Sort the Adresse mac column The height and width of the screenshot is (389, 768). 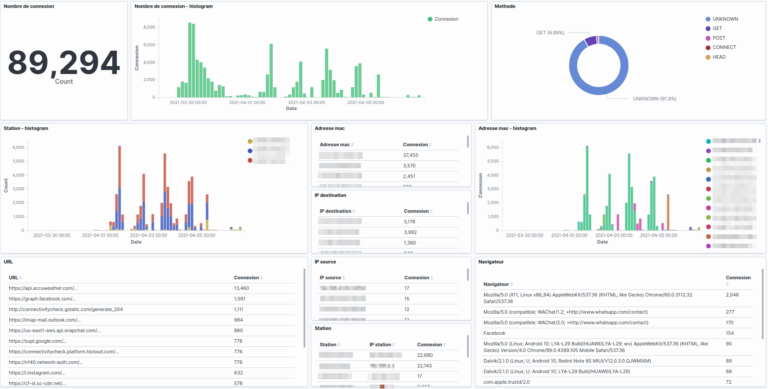point(336,145)
